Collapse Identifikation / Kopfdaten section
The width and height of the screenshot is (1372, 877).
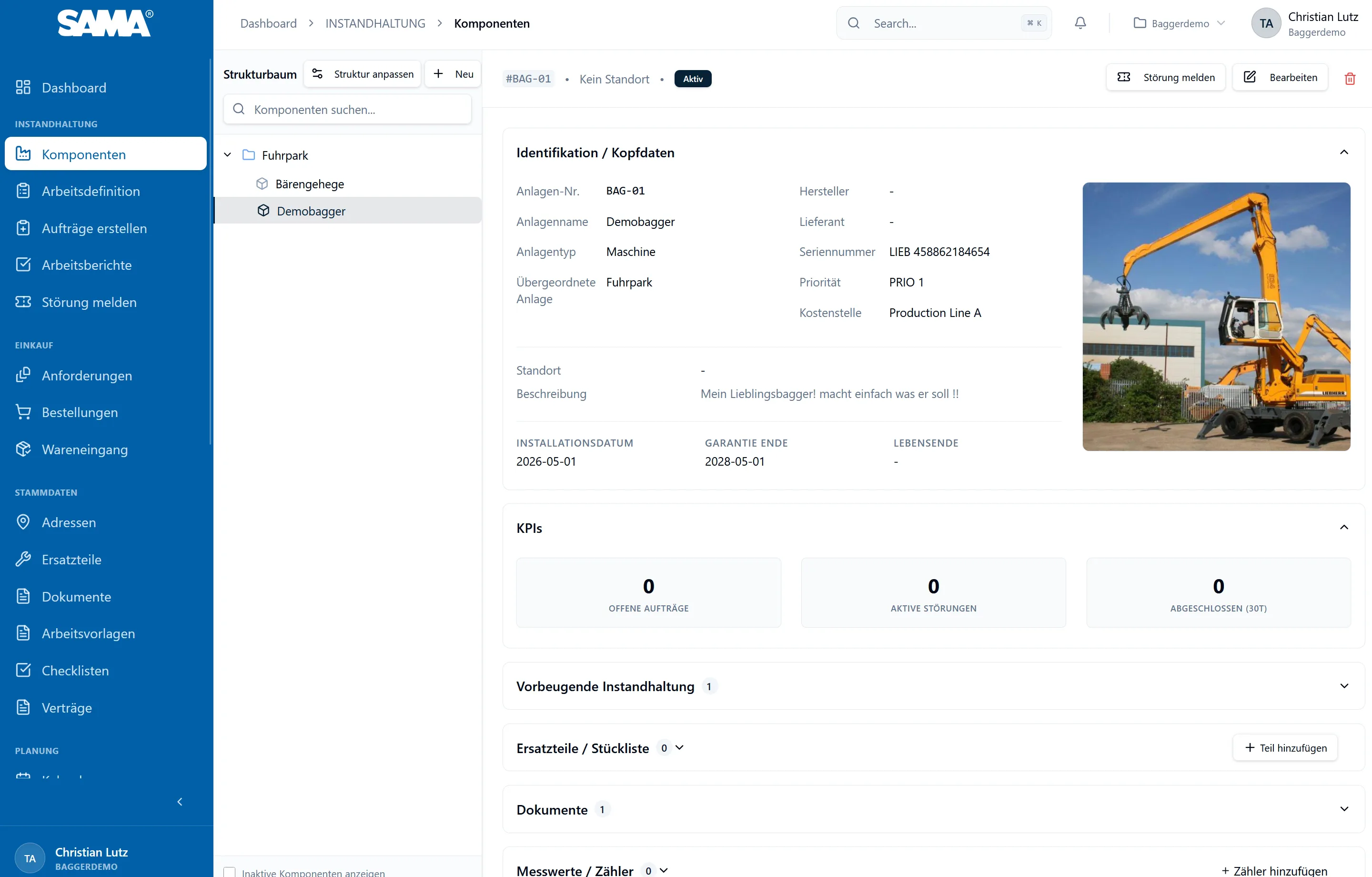point(1344,152)
